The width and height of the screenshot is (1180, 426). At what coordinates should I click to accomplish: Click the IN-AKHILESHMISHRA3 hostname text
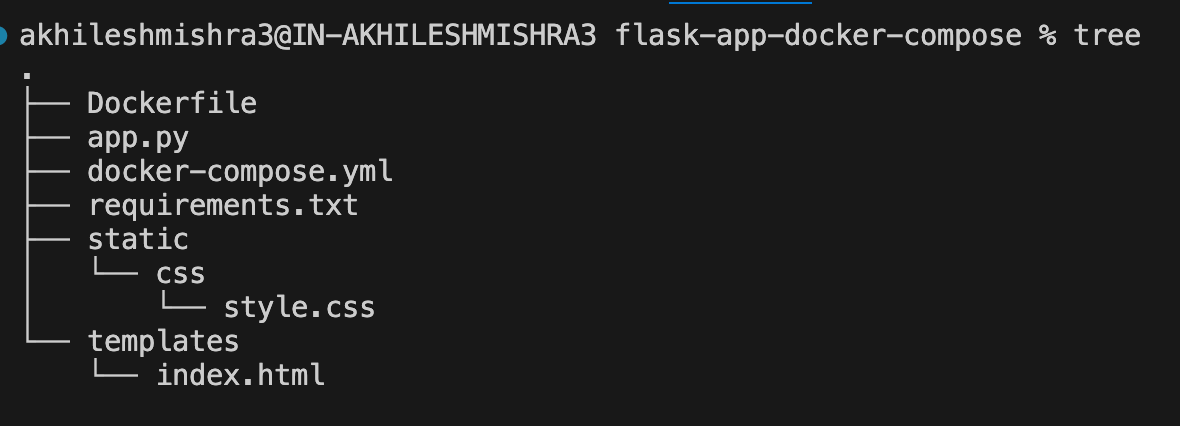pyautogui.click(x=444, y=35)
